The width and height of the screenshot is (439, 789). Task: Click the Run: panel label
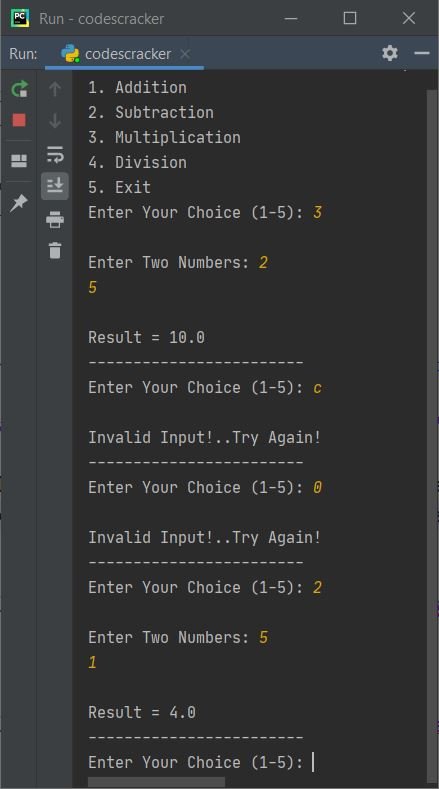(x=23, y=54)
